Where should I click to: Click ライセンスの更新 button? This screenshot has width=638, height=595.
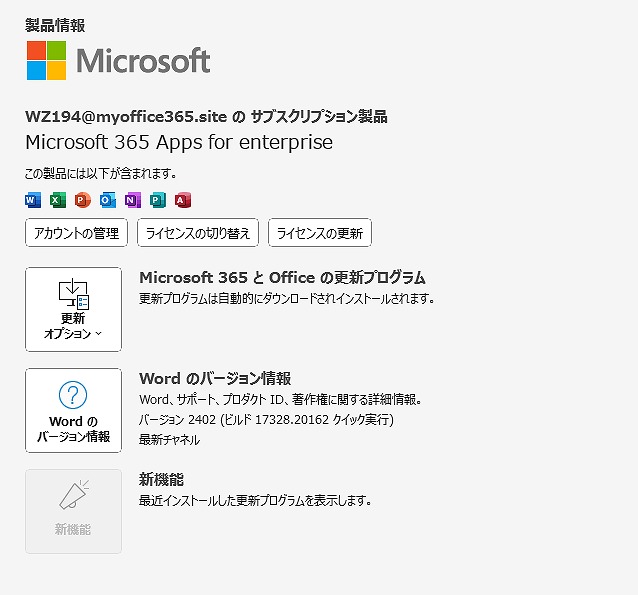pos(320,233)
